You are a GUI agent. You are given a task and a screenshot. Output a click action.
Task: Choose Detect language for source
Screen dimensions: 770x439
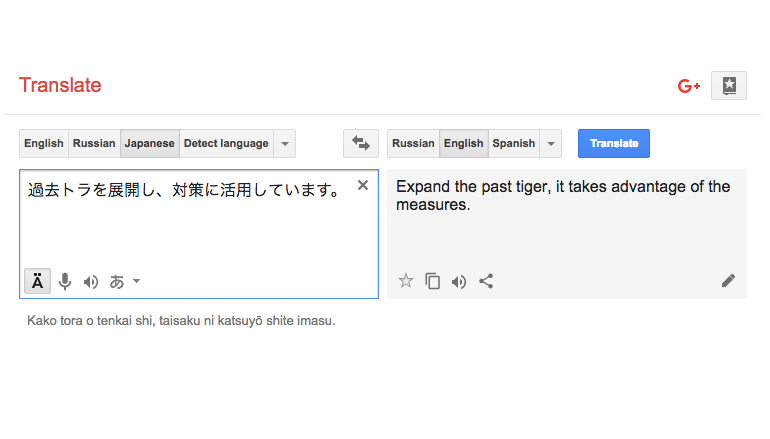point(226,143)
